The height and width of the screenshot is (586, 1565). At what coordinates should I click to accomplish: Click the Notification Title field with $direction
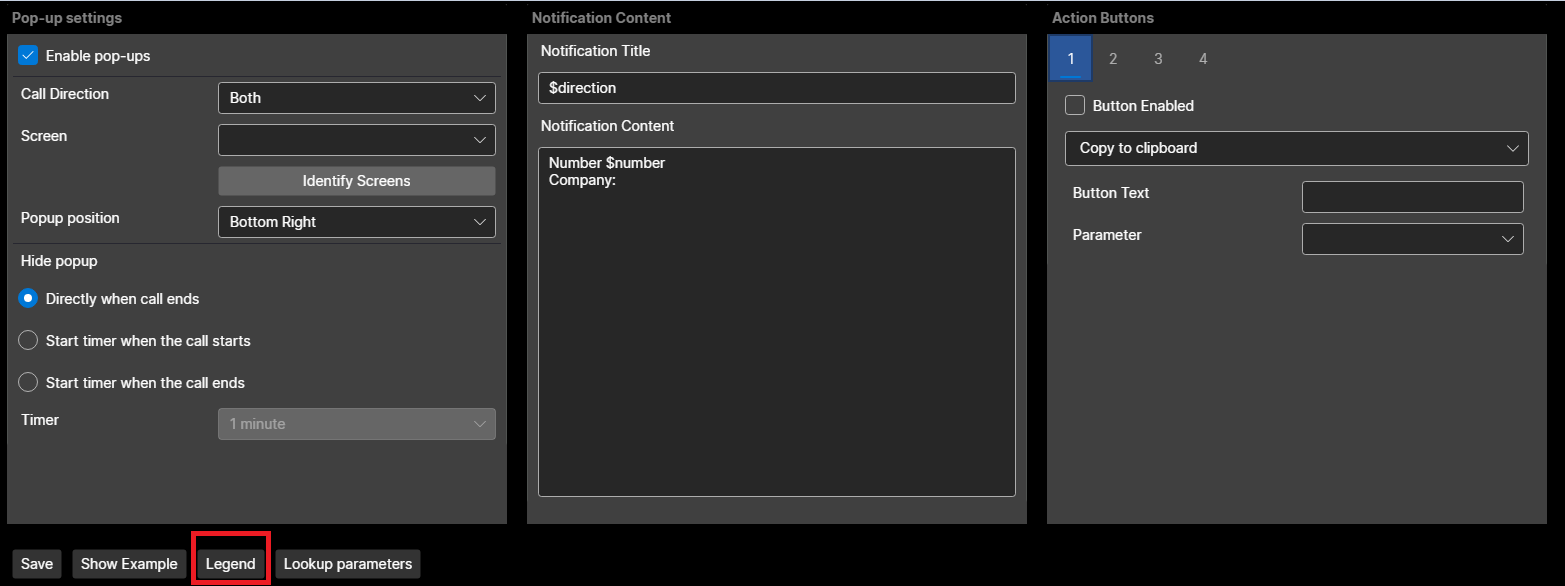click(x=777, y=88)
